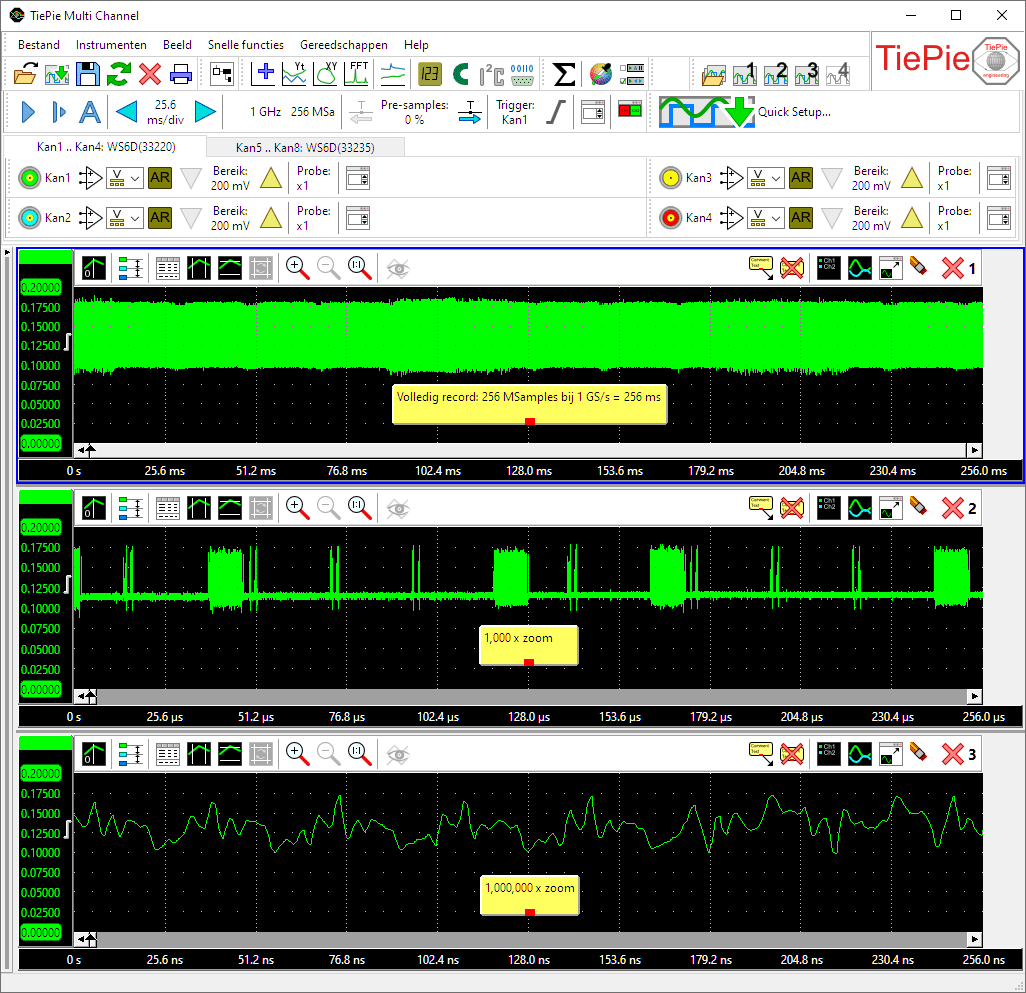1026x993 pixels.
Task: Open the Gereedschappen menu
Action: click(344, 45)
